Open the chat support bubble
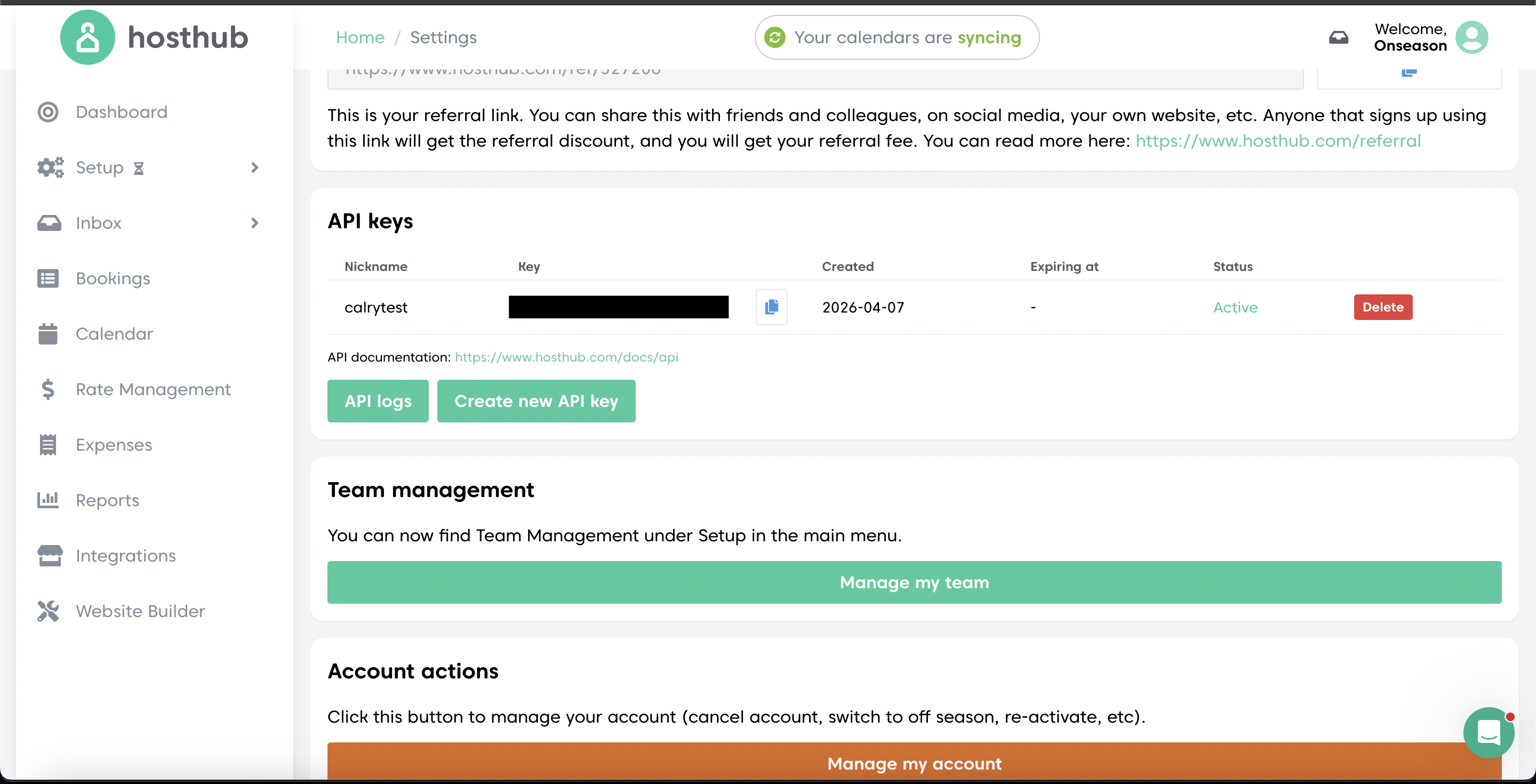The height and width of the screenshot is (784, 1536). (1489, 733)
